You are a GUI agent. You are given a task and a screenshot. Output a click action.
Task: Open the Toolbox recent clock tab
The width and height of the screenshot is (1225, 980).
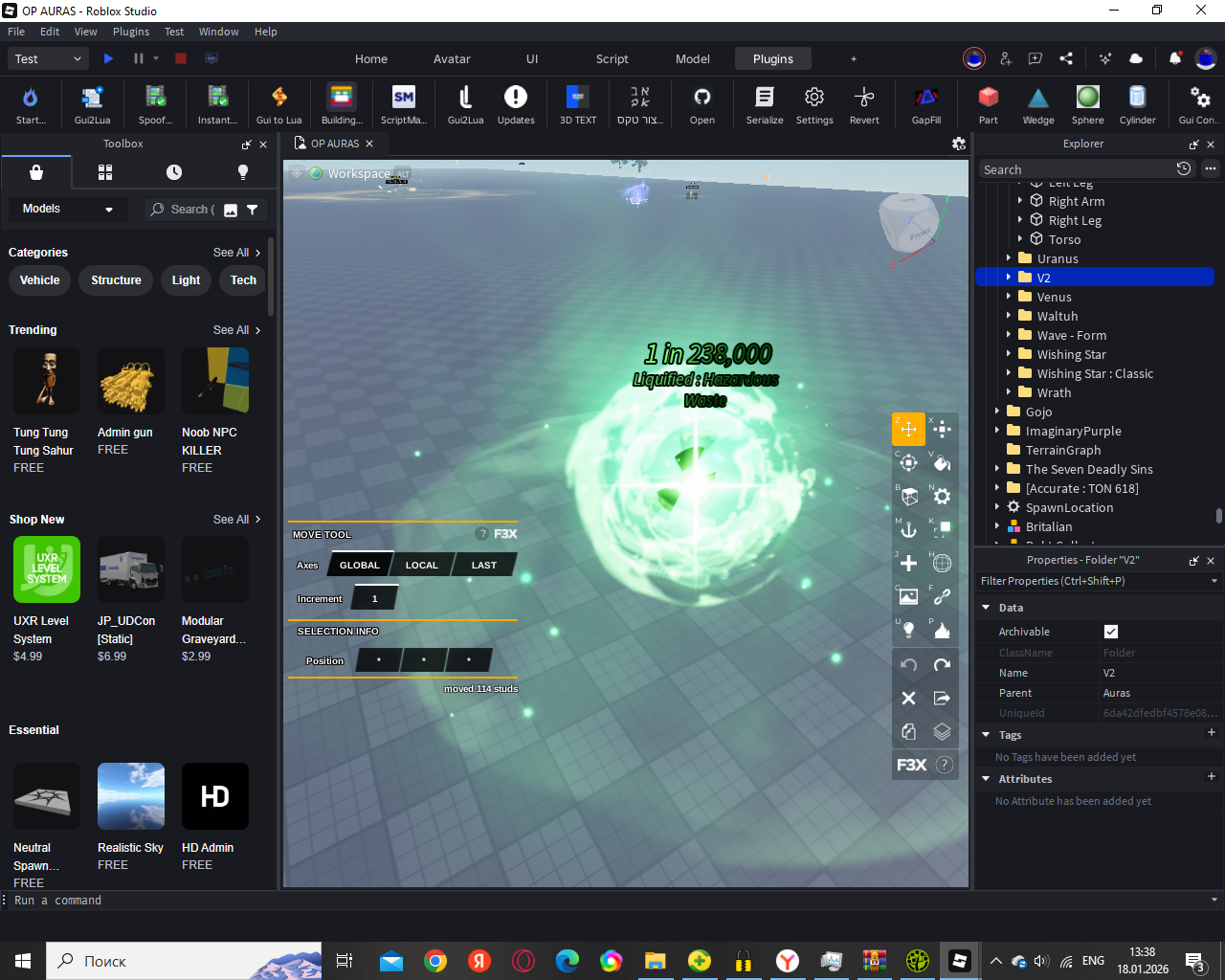click(x=174, y=172)
